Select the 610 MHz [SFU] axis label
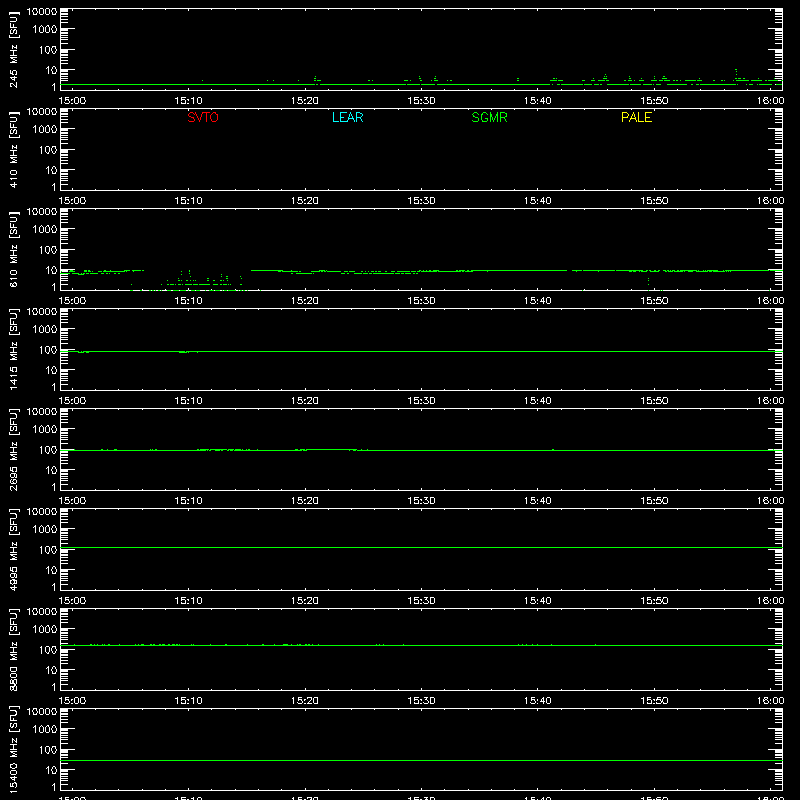 click(14, 250)
